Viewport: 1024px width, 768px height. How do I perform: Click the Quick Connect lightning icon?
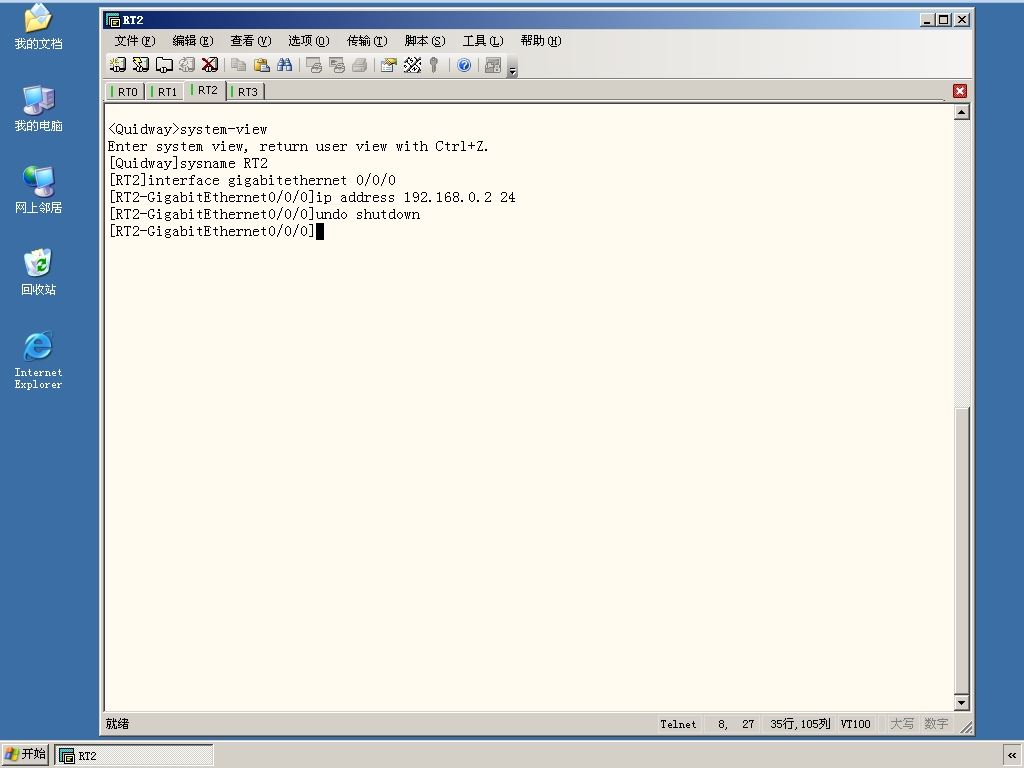pos(140,65)
